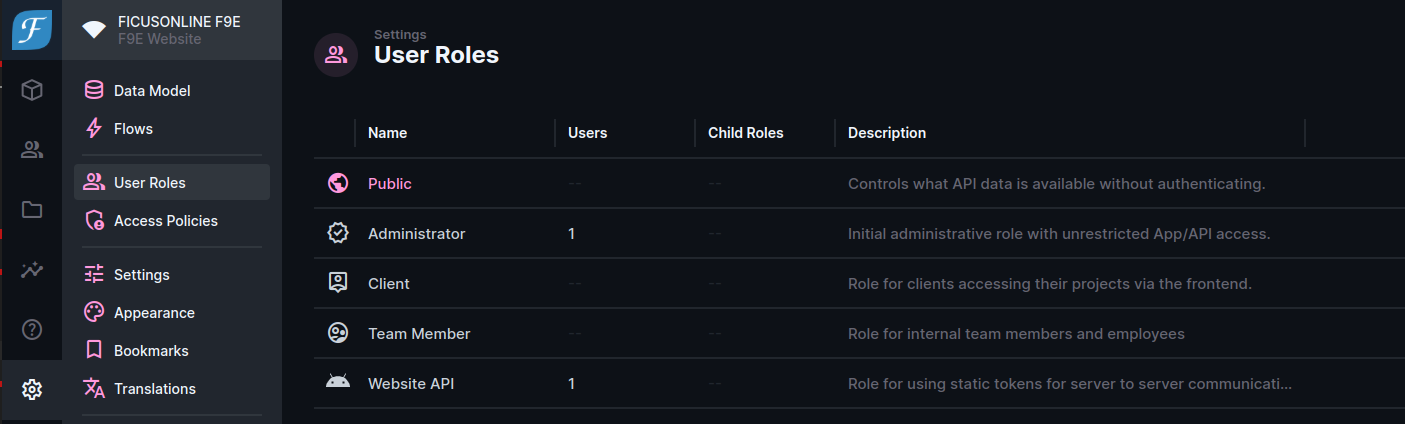Open the Insights chart icon
The height and width of the screenshot is (424, 1405).
tap(32, 270)
